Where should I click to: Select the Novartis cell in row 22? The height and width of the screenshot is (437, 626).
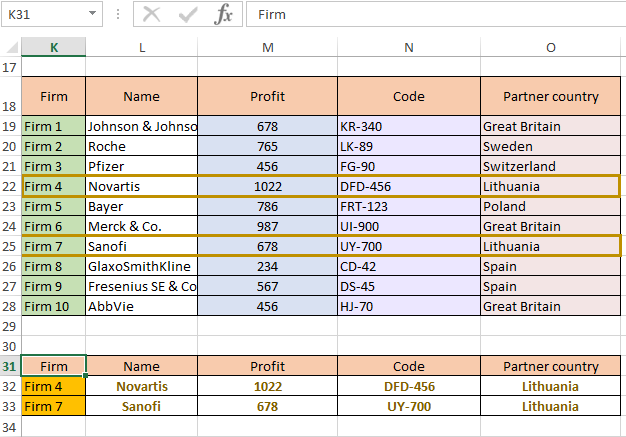pos(142,186)
